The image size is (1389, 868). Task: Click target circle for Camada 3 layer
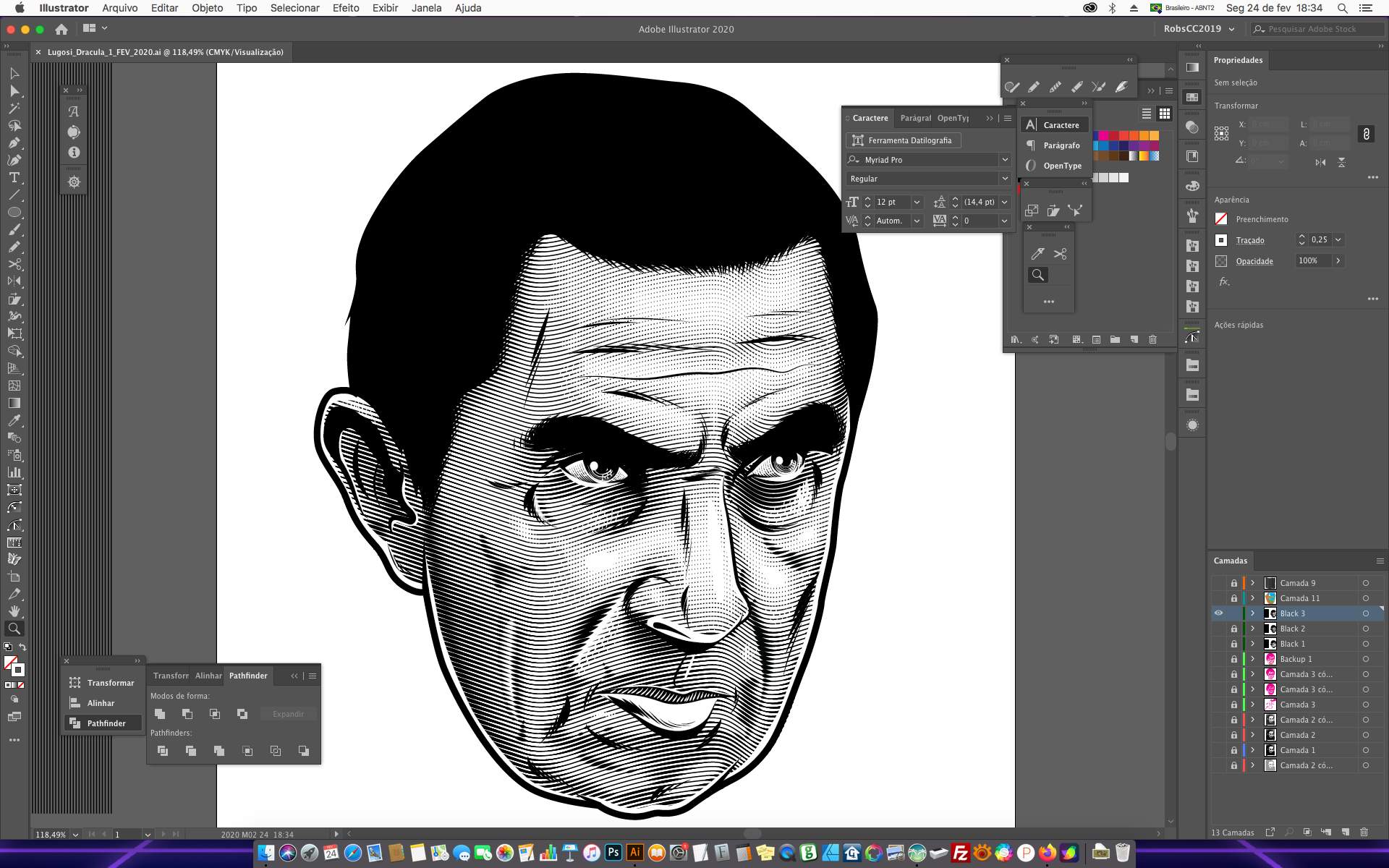[x=1366, y=705]
